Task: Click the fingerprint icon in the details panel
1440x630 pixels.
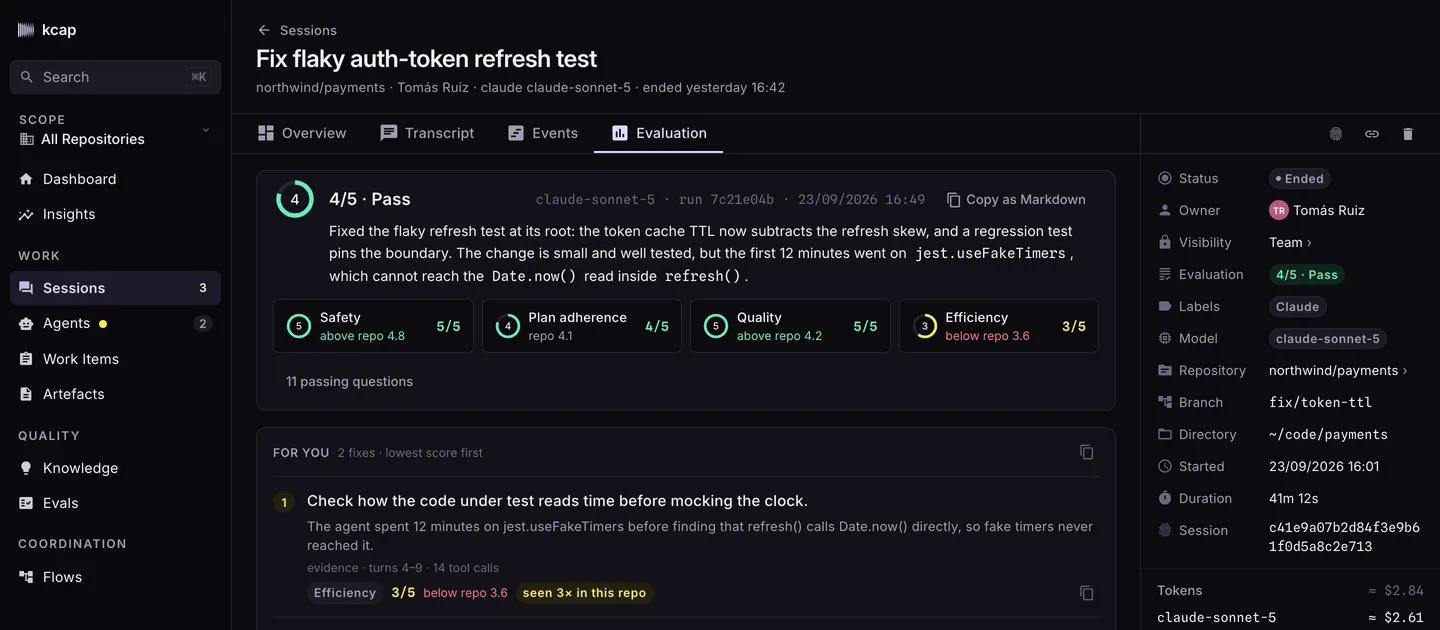Action: click(x=1336, y=134)
